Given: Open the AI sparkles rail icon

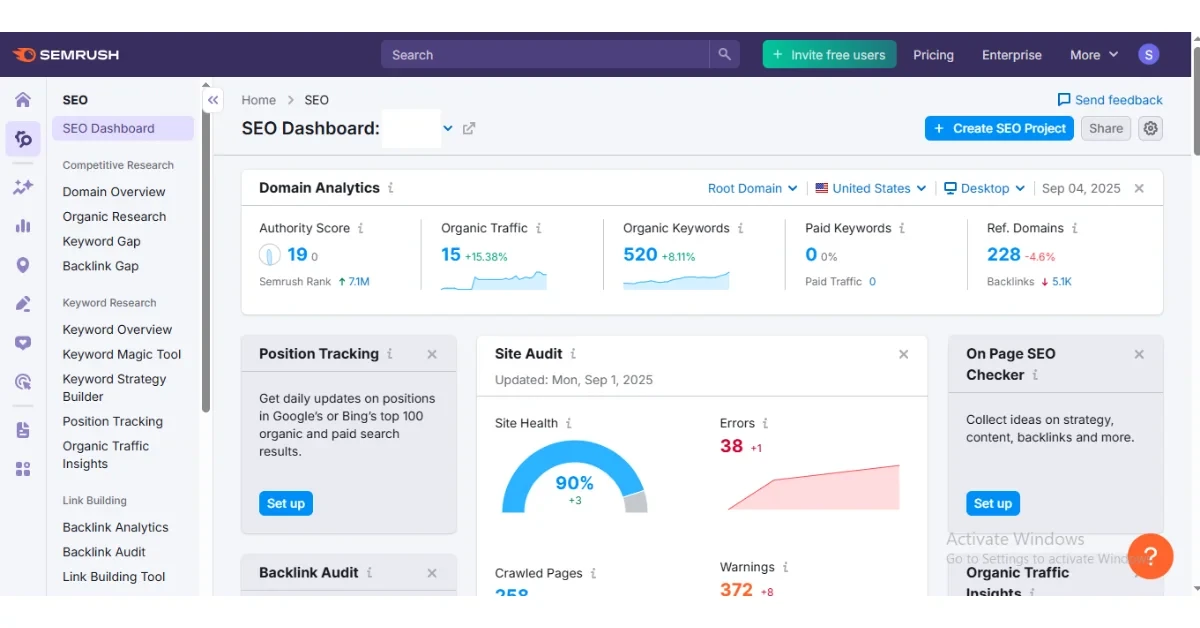Looking at the screenshot, I should [x=23, y=187].
